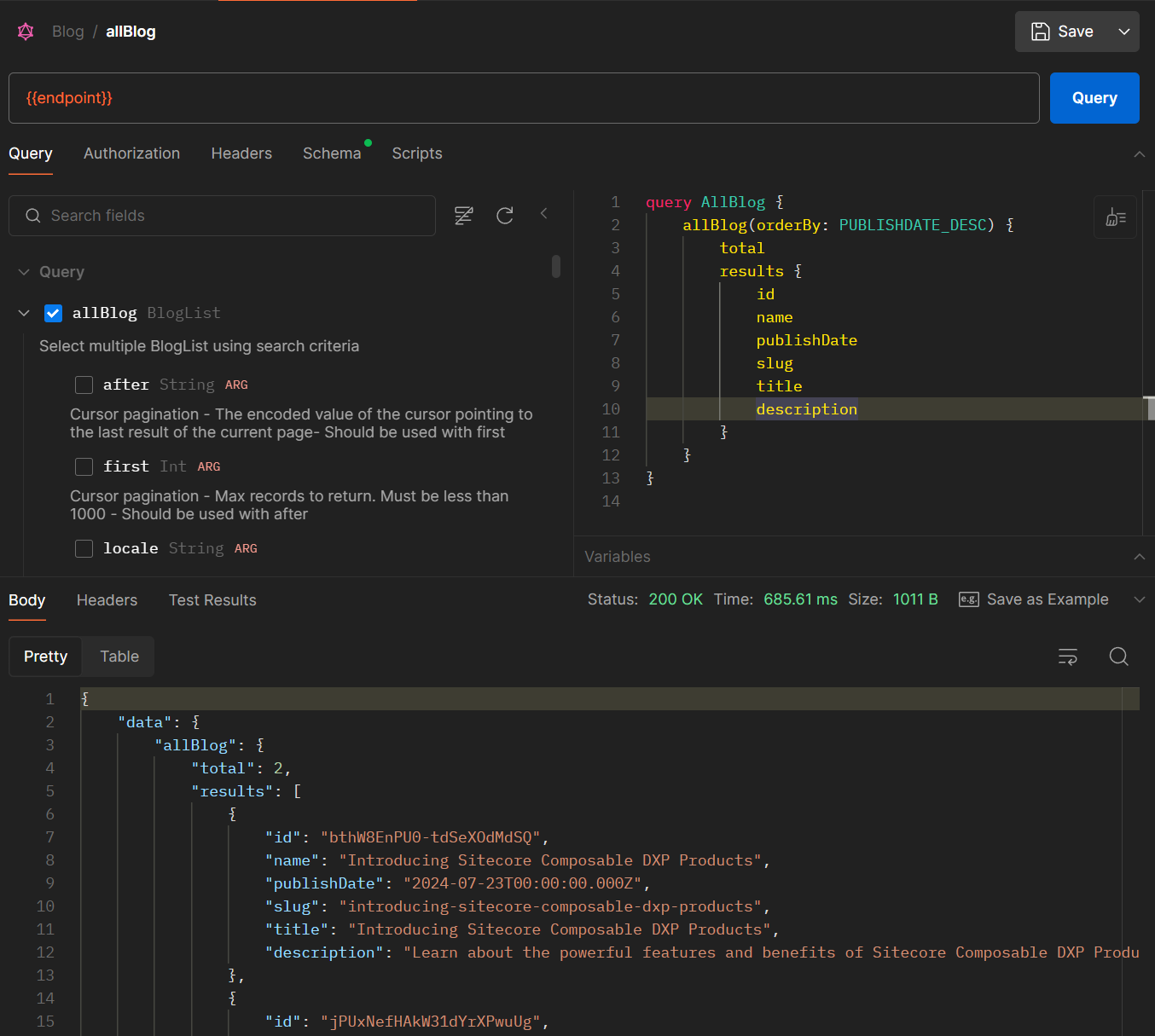This screenshot has width=1155, height=1036.
Task: Click the Variables panel label
Action: click(618, 557)
